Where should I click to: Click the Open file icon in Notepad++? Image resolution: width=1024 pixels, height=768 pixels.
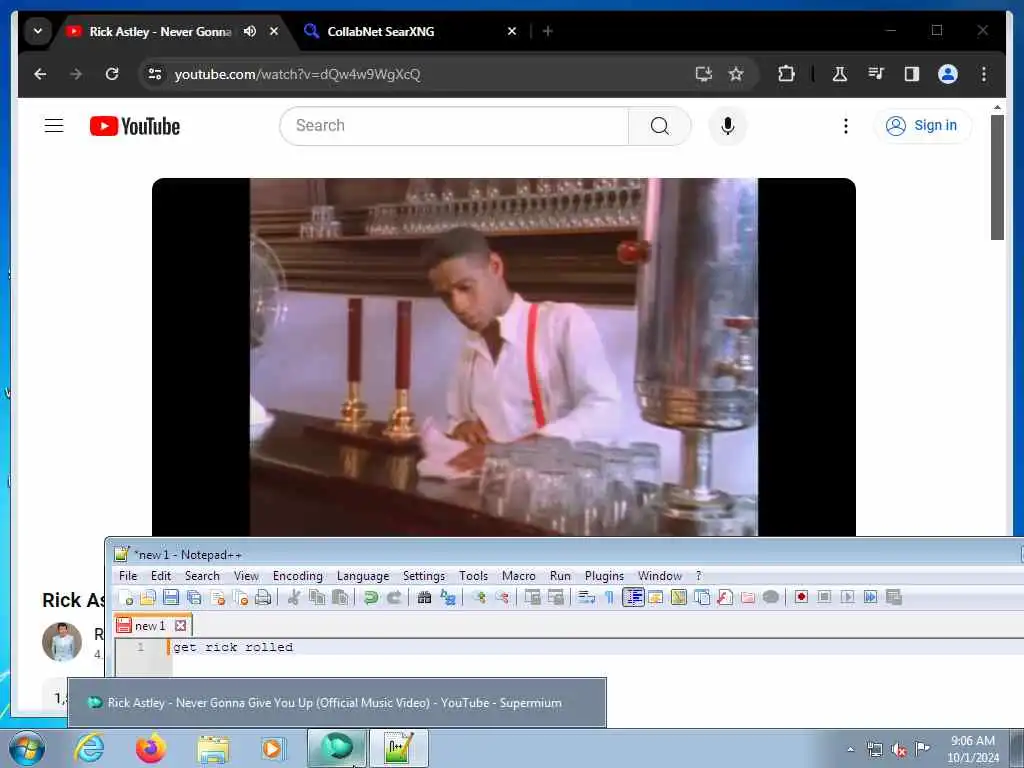coord(148,598)
